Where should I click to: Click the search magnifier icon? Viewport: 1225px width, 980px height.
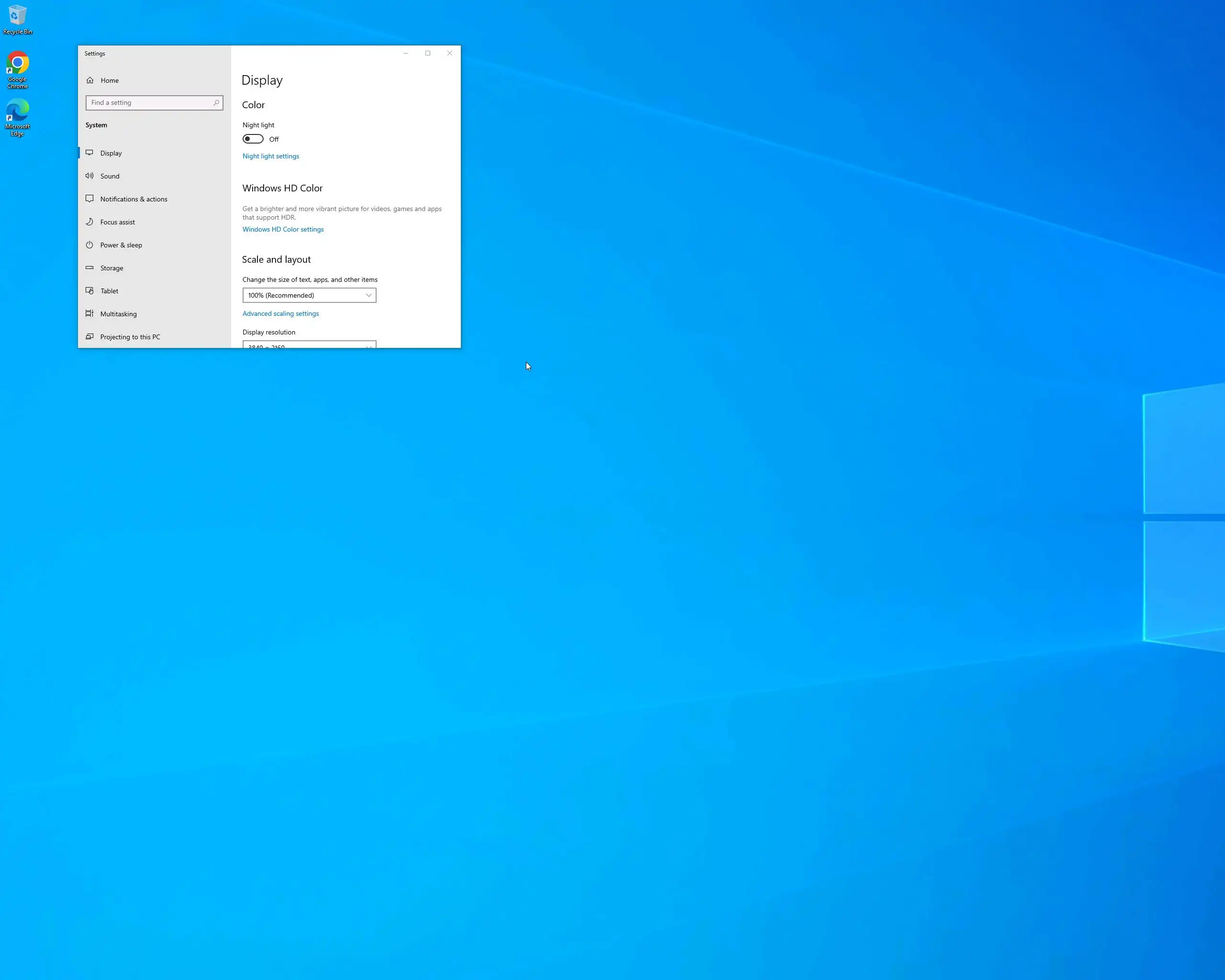coord(216,103)
